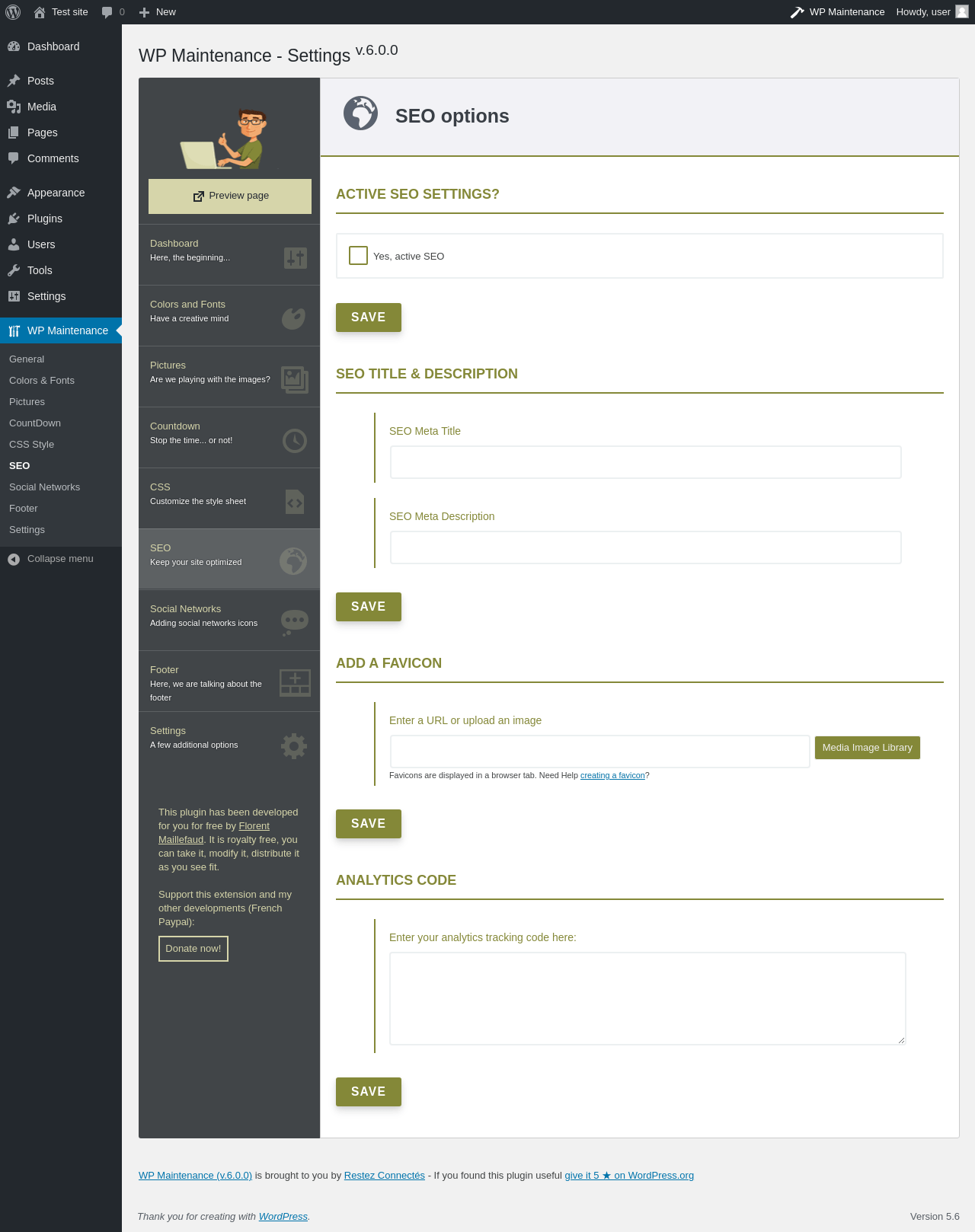The height and width of the screenshot is (1232, 975).
Task: Click the Media icon in sidebar
Action: coord(14,107)
